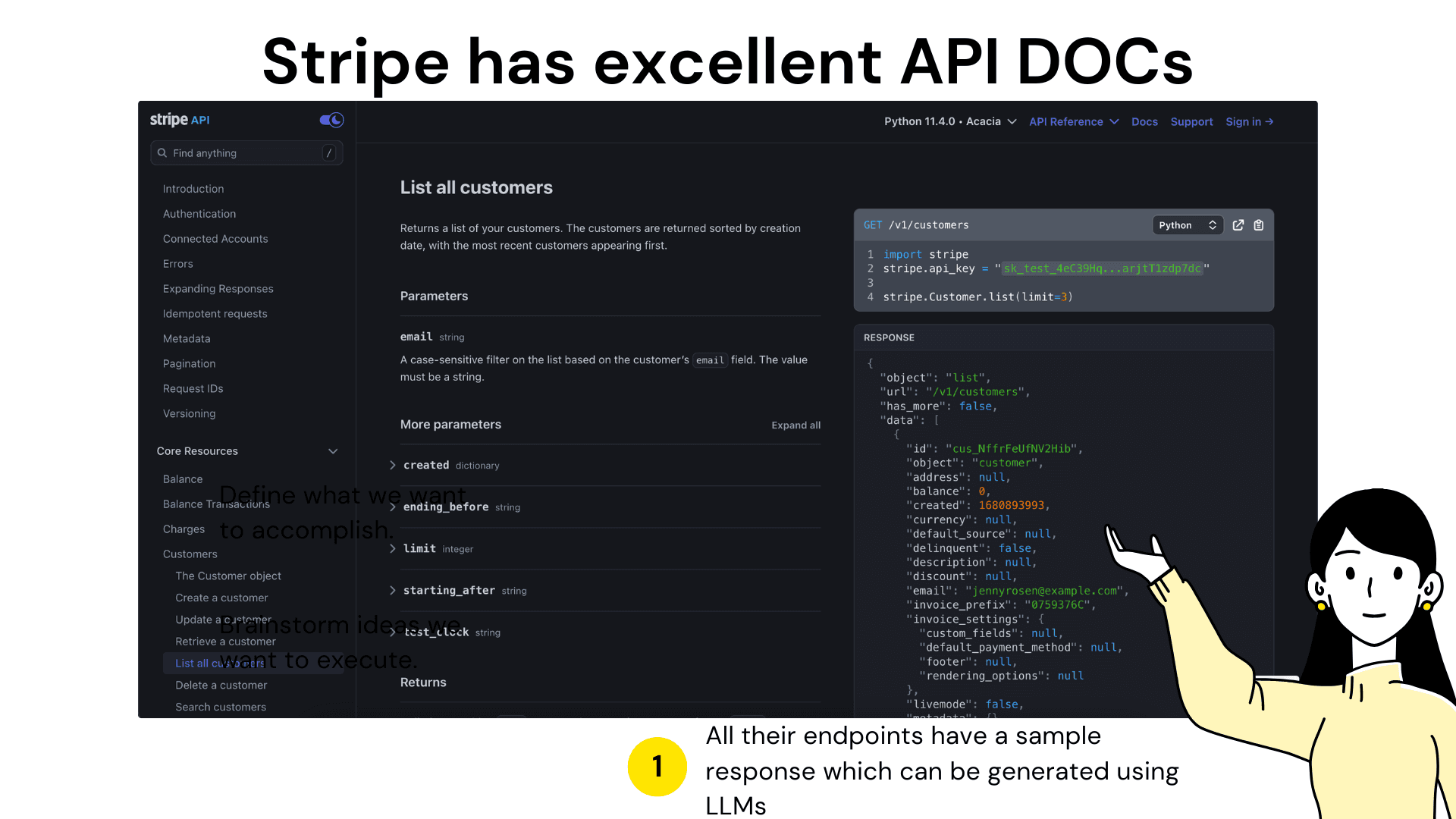This screenshot has width=1456, height=819.
Task: Click the Sign in link
Action: tap(1250, 121)
